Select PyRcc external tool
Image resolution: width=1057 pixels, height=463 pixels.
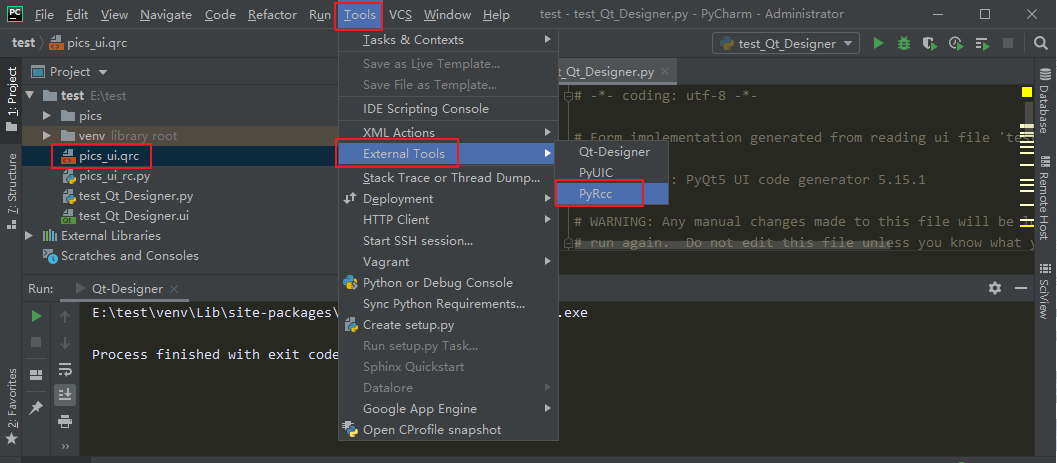tap(611, 194)
